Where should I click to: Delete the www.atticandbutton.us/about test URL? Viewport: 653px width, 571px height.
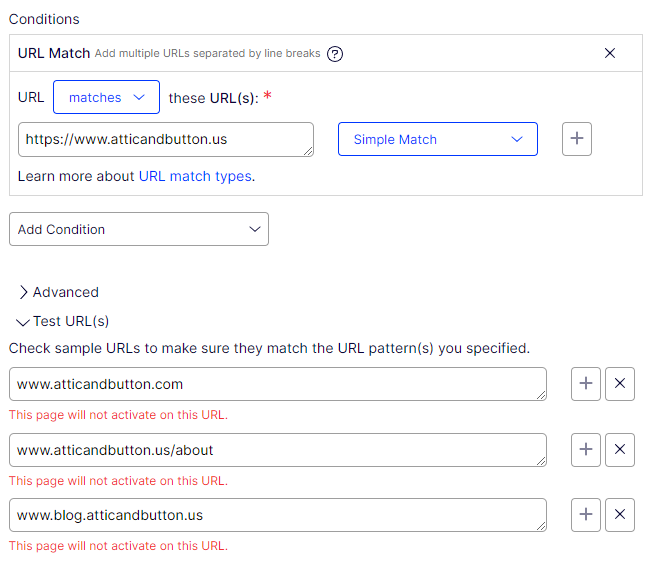click(620, 450)
